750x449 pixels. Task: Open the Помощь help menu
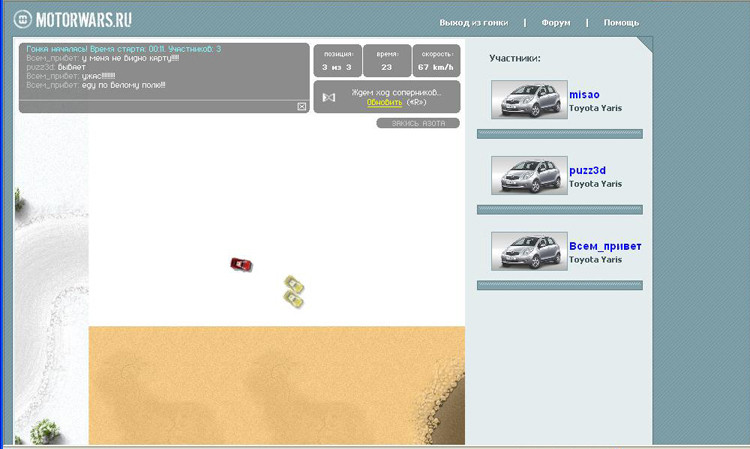(621, 22)
